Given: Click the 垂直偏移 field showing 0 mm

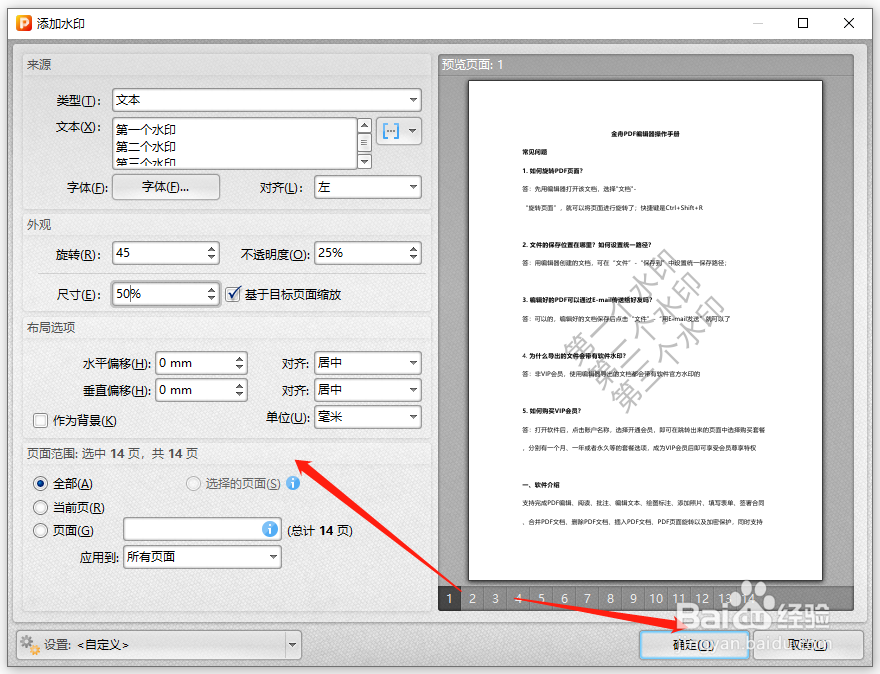Looking at the screenshot, I should point(195,390).
